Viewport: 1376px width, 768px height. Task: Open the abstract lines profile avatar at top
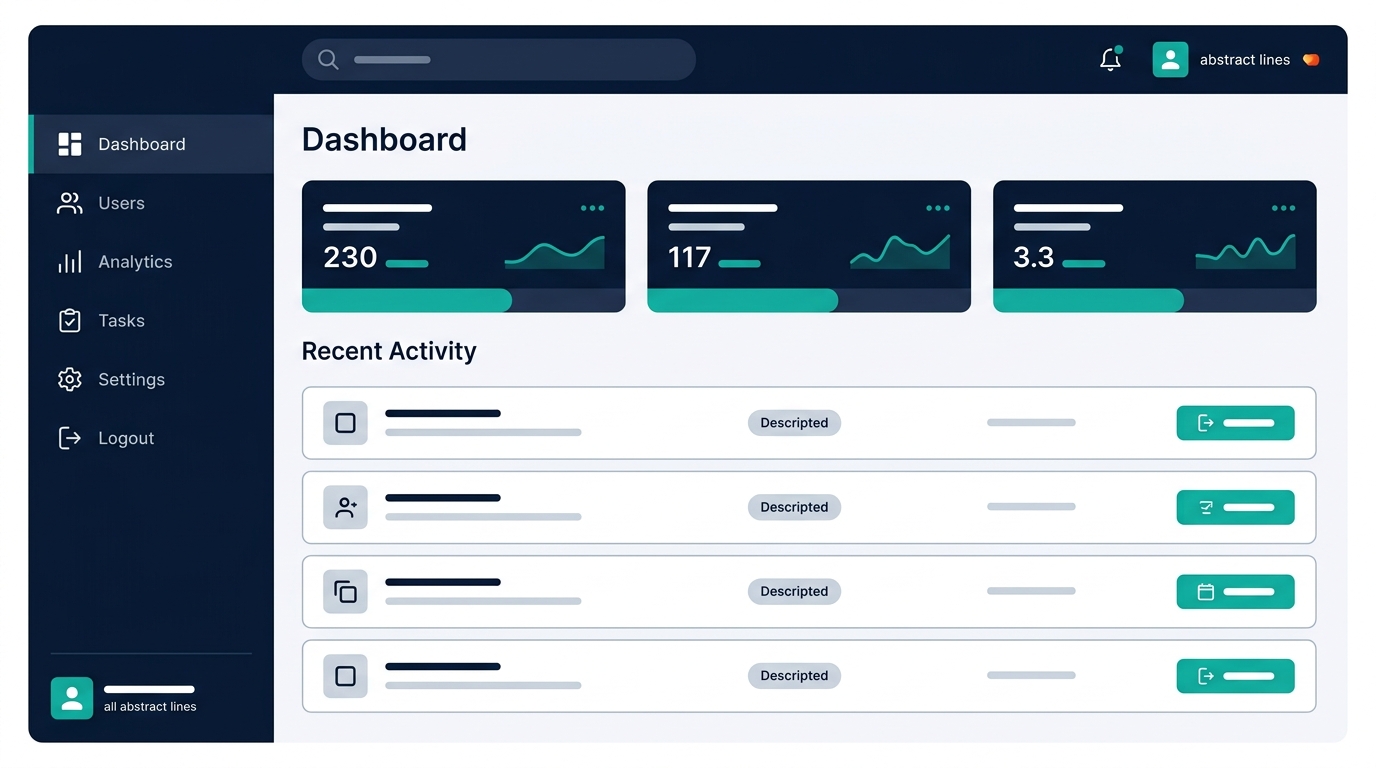[x=1170, y=59]
